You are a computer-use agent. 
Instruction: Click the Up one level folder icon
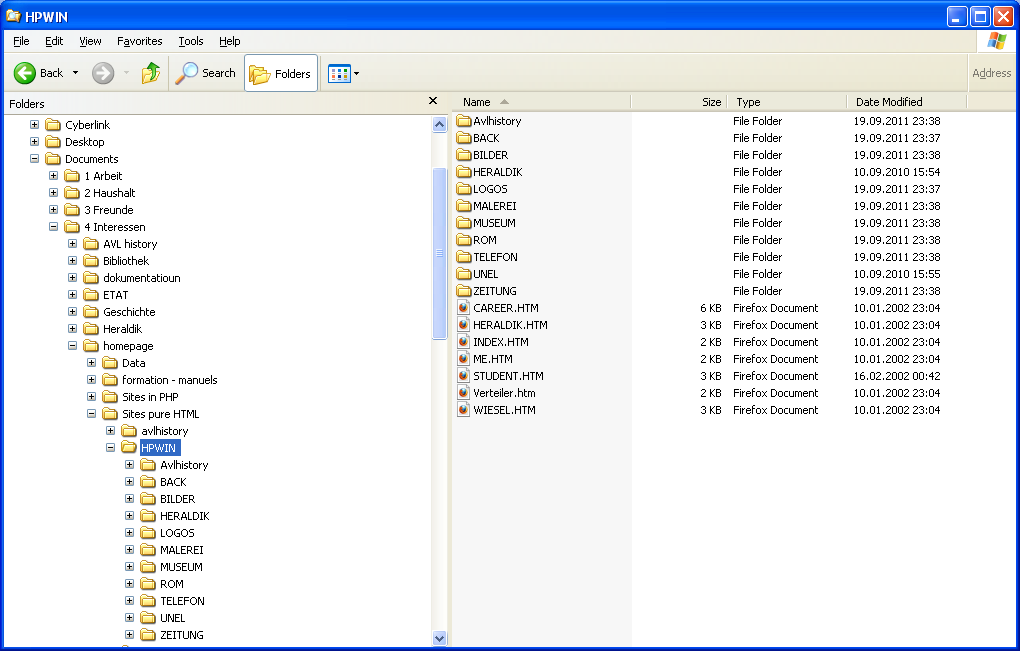151,73
